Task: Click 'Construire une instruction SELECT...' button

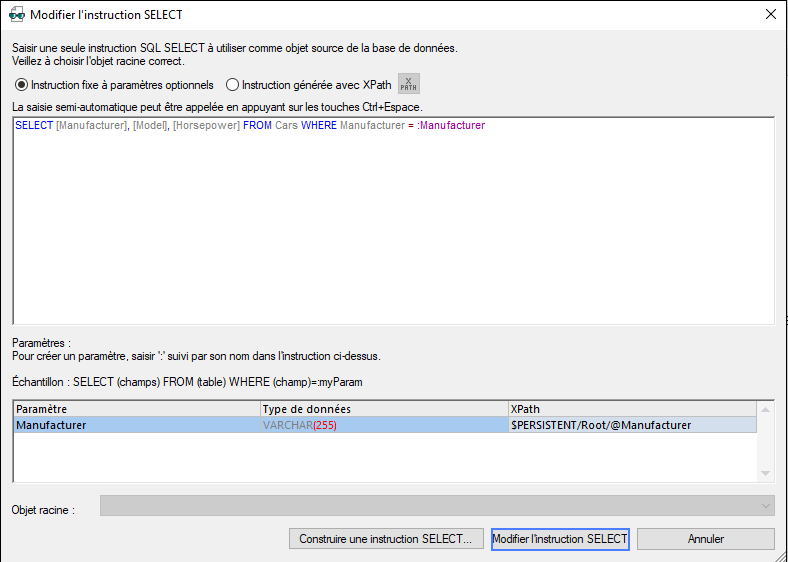Action: (386, 539)
